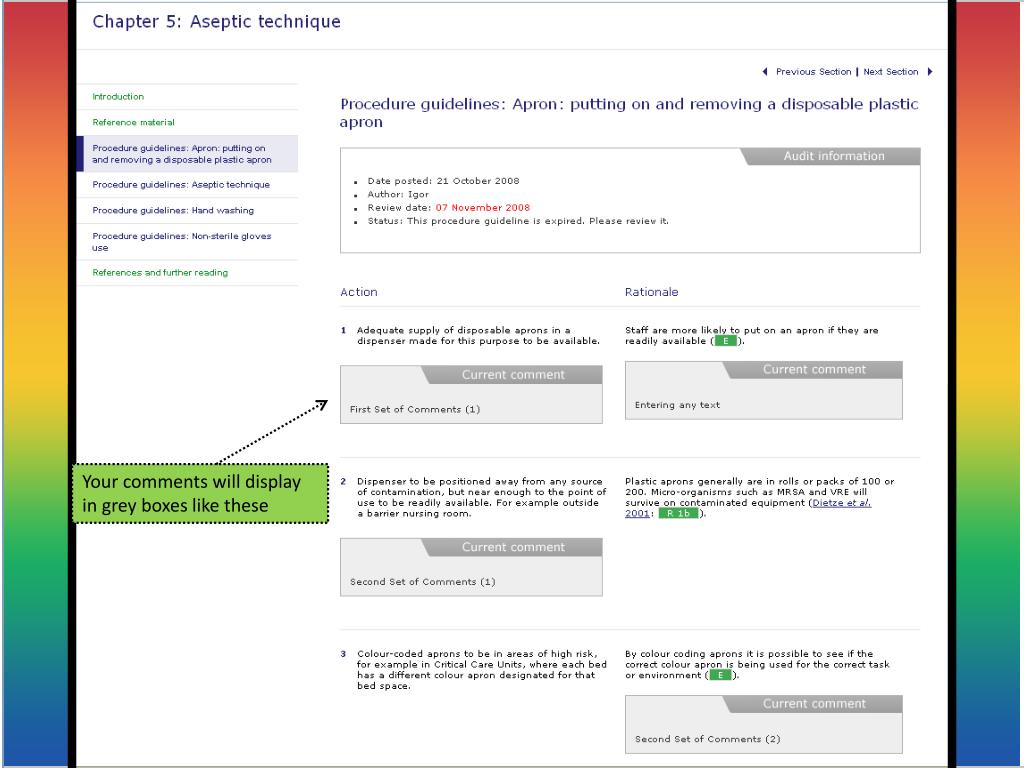Viewport: 1024px width, 768px height.
Task: Click the First Set of Comments (1) box
Action: point(472,394)
